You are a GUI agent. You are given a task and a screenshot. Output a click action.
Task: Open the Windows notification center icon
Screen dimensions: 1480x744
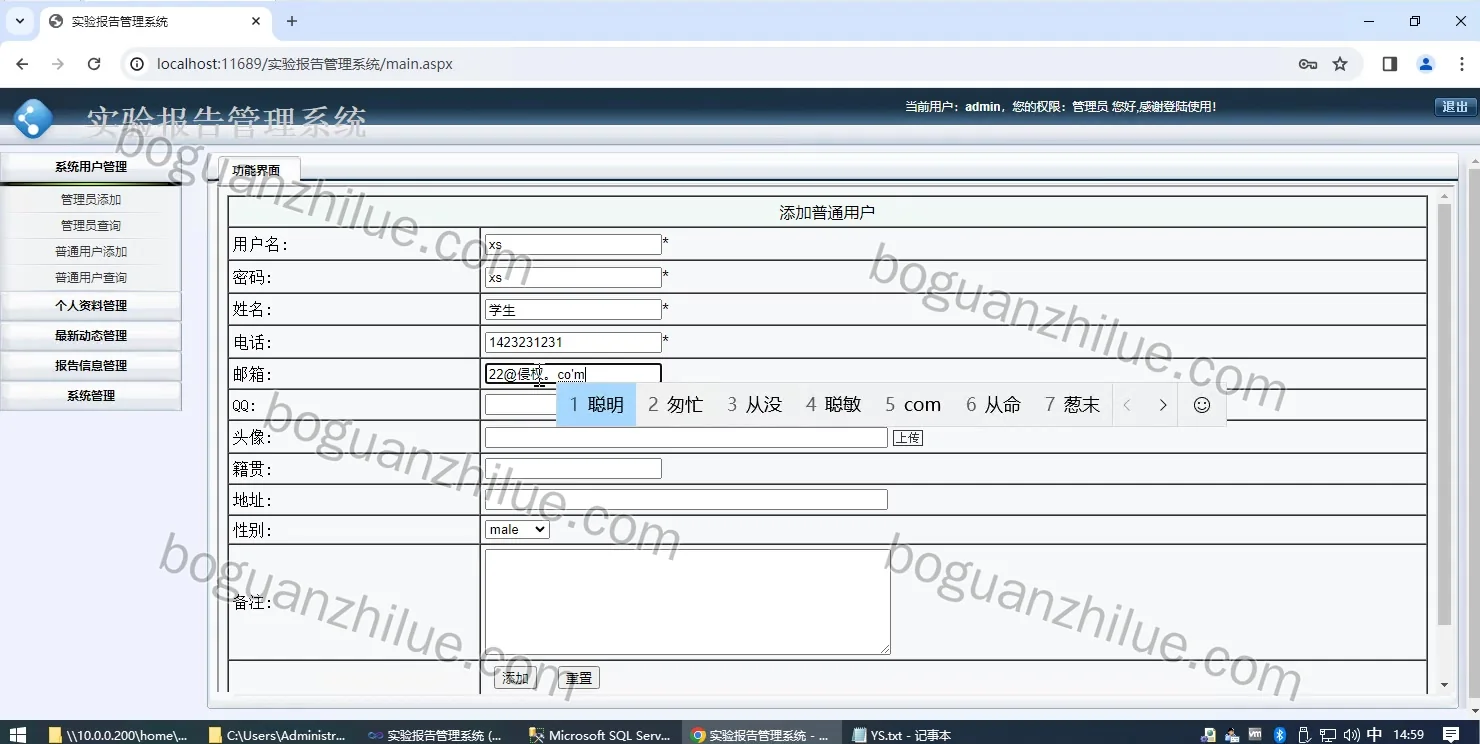[x=1451, y=735]
